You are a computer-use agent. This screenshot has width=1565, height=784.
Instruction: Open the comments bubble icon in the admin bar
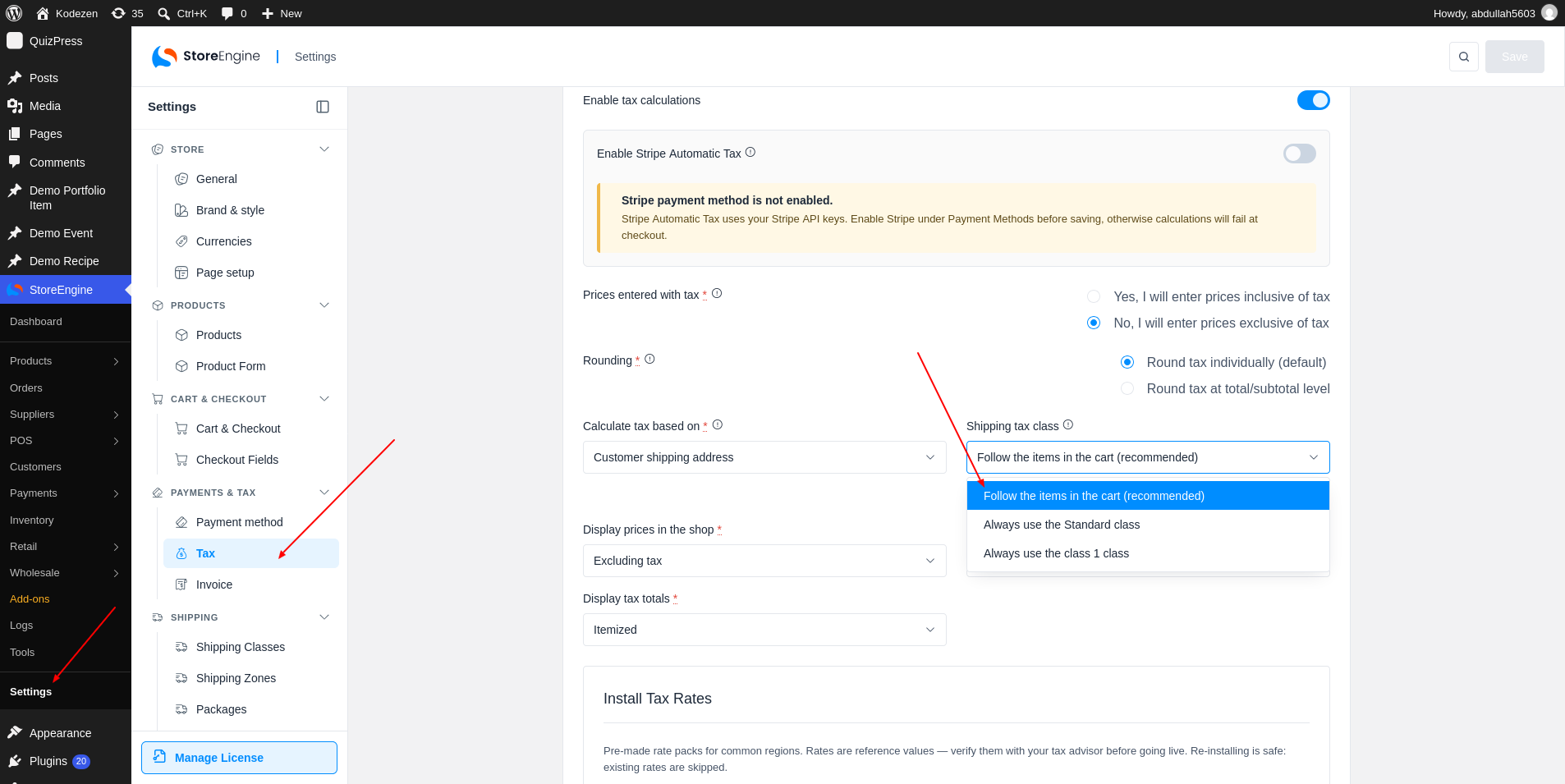tap(227, 13)
